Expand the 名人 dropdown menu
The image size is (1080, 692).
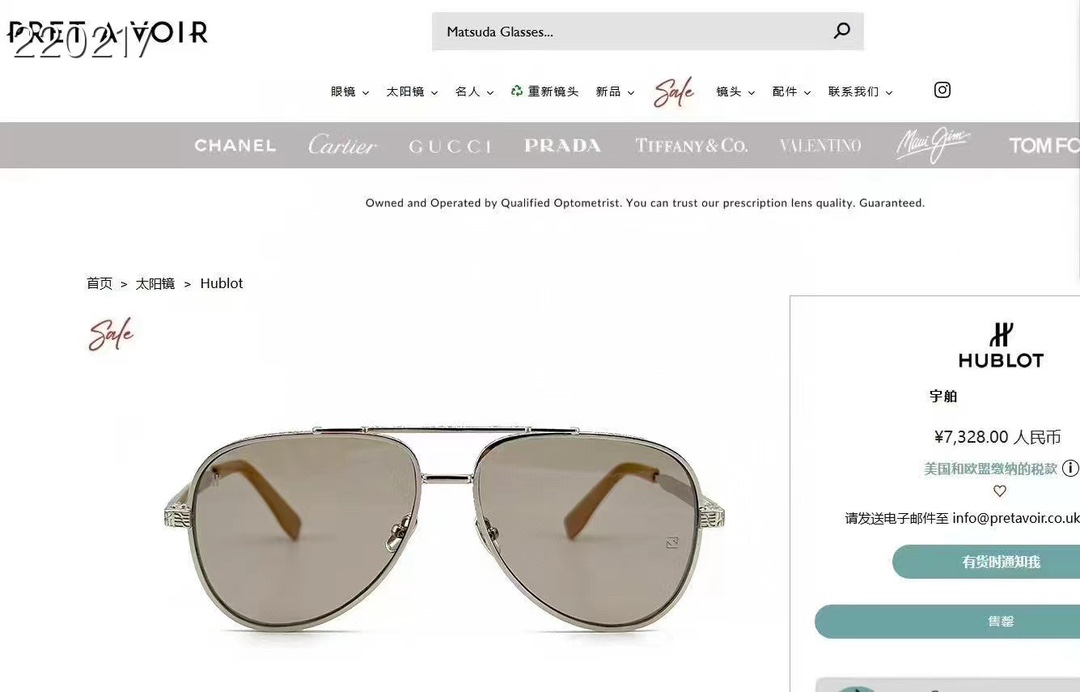click(475, 92)
